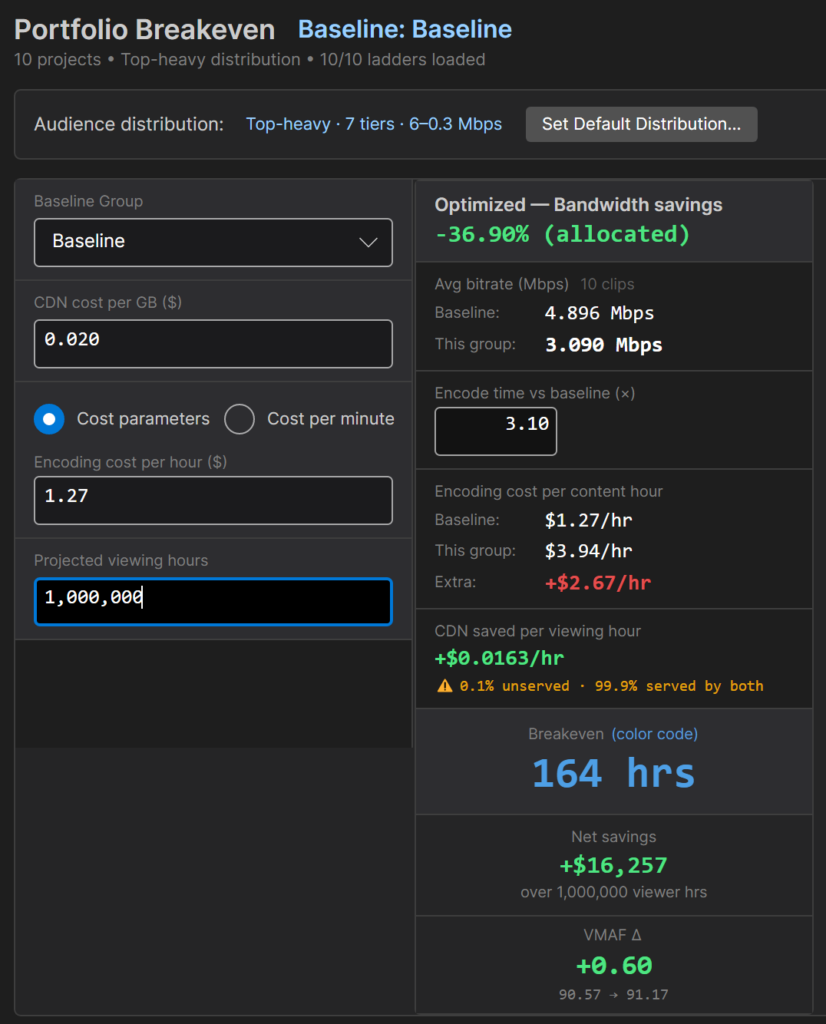Screen dimensions: 826x1024
Task: Click Set Default Distribution button
Action: pyautogui.click(x=641, y=124)
